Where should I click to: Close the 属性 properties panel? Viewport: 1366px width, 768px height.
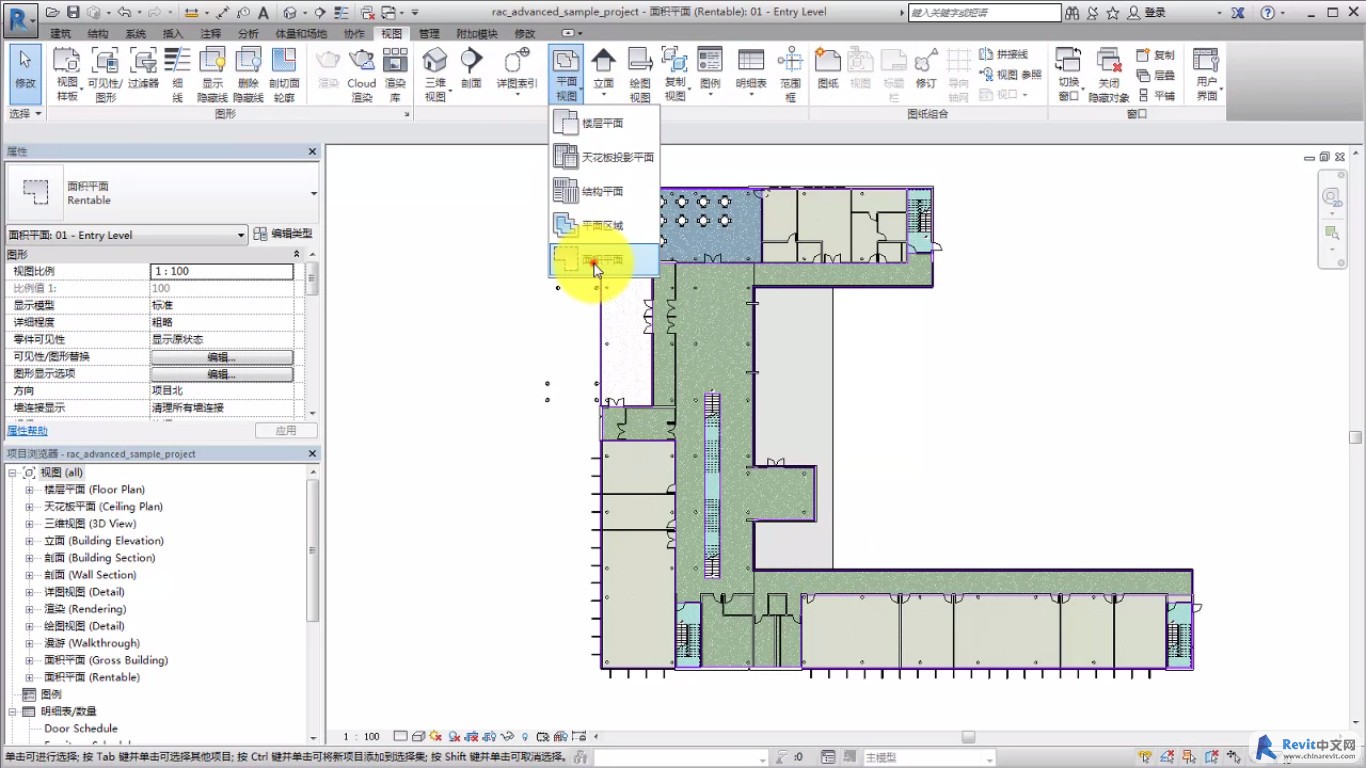[x=312, y=152]
